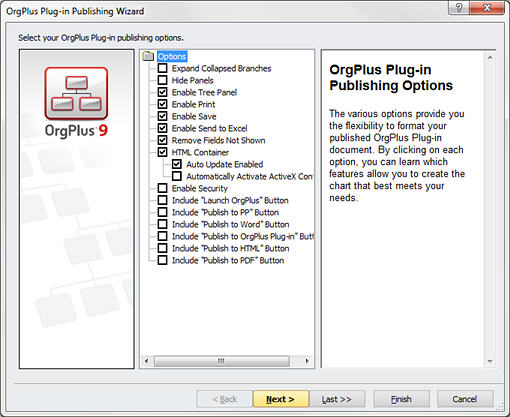Click help panel scroll up arrow
Screen dimensions: 510x417
(490, 58)
